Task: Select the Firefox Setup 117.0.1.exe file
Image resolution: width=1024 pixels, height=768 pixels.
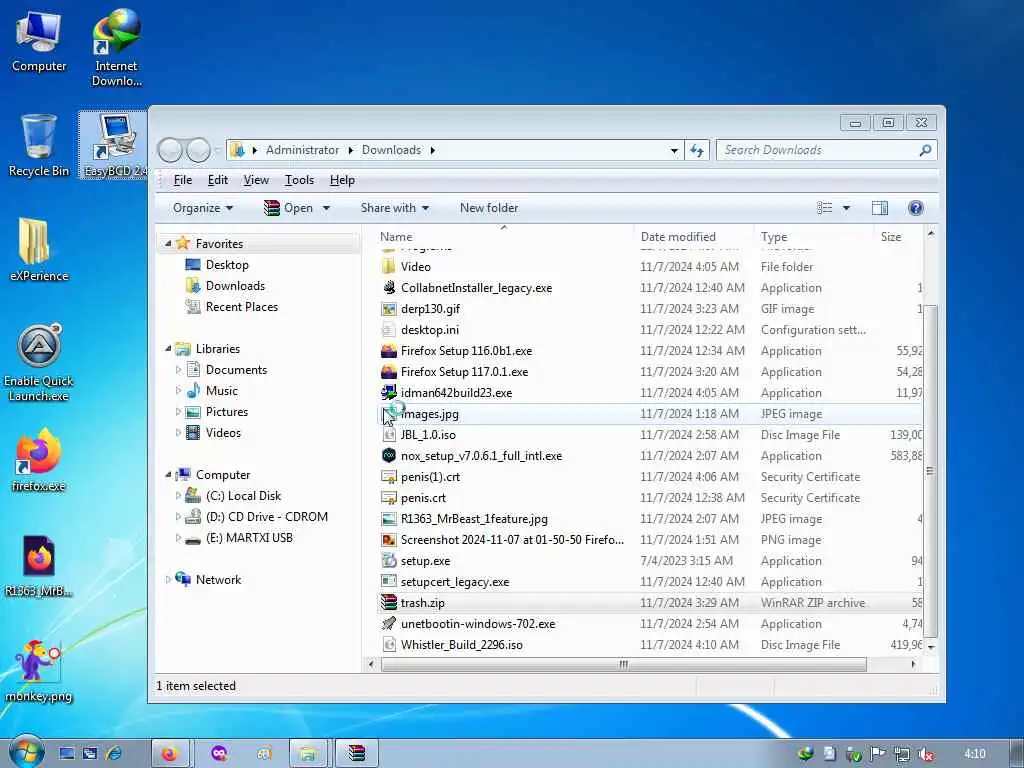Action: [464, 372]
